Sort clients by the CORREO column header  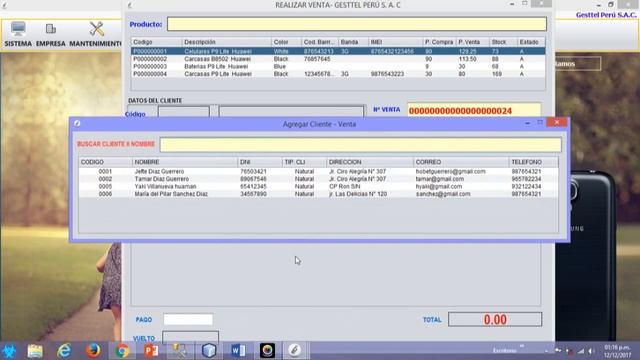click(x=461, y=162)
